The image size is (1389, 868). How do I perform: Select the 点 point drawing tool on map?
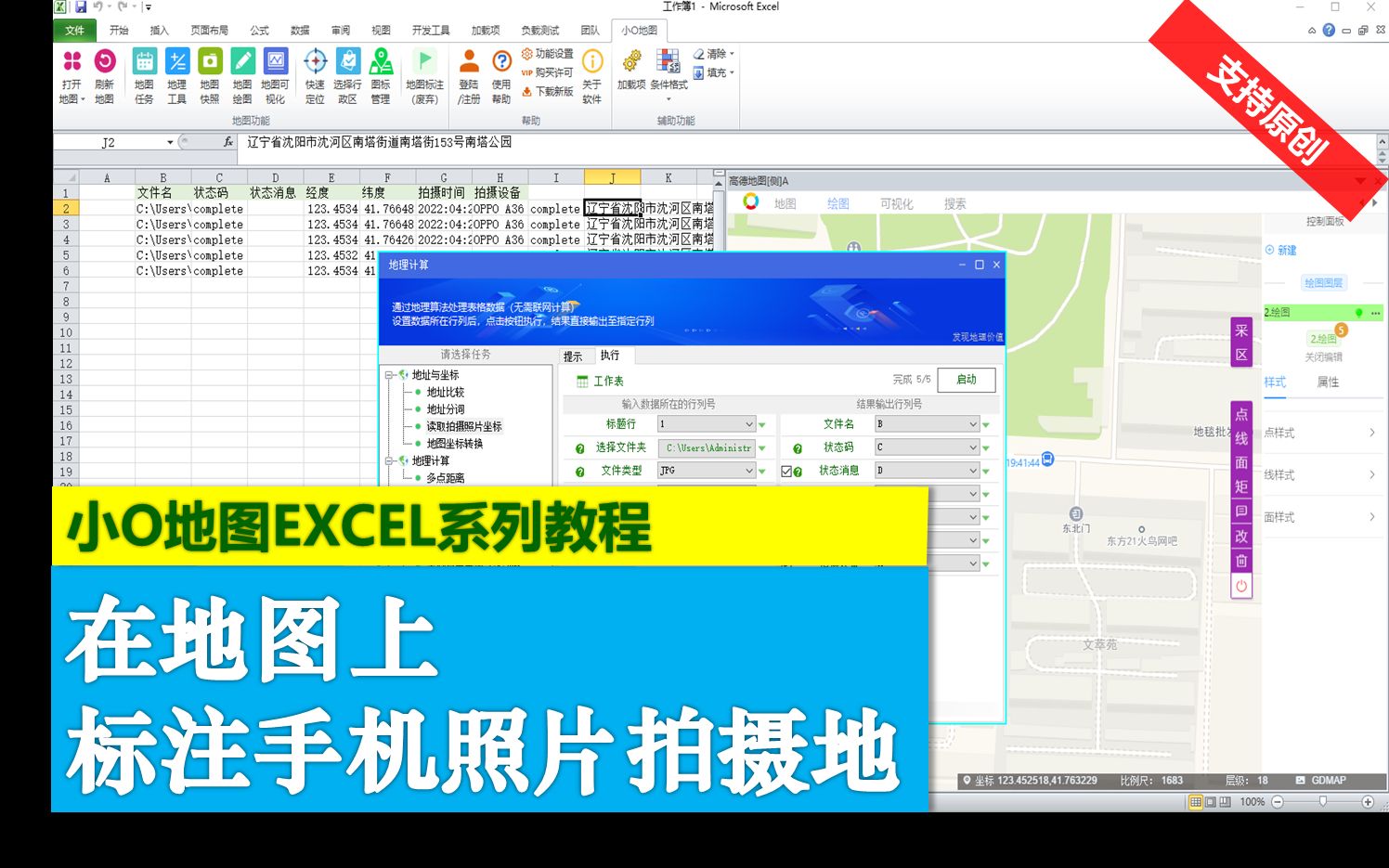click(x=1241, y=415)
